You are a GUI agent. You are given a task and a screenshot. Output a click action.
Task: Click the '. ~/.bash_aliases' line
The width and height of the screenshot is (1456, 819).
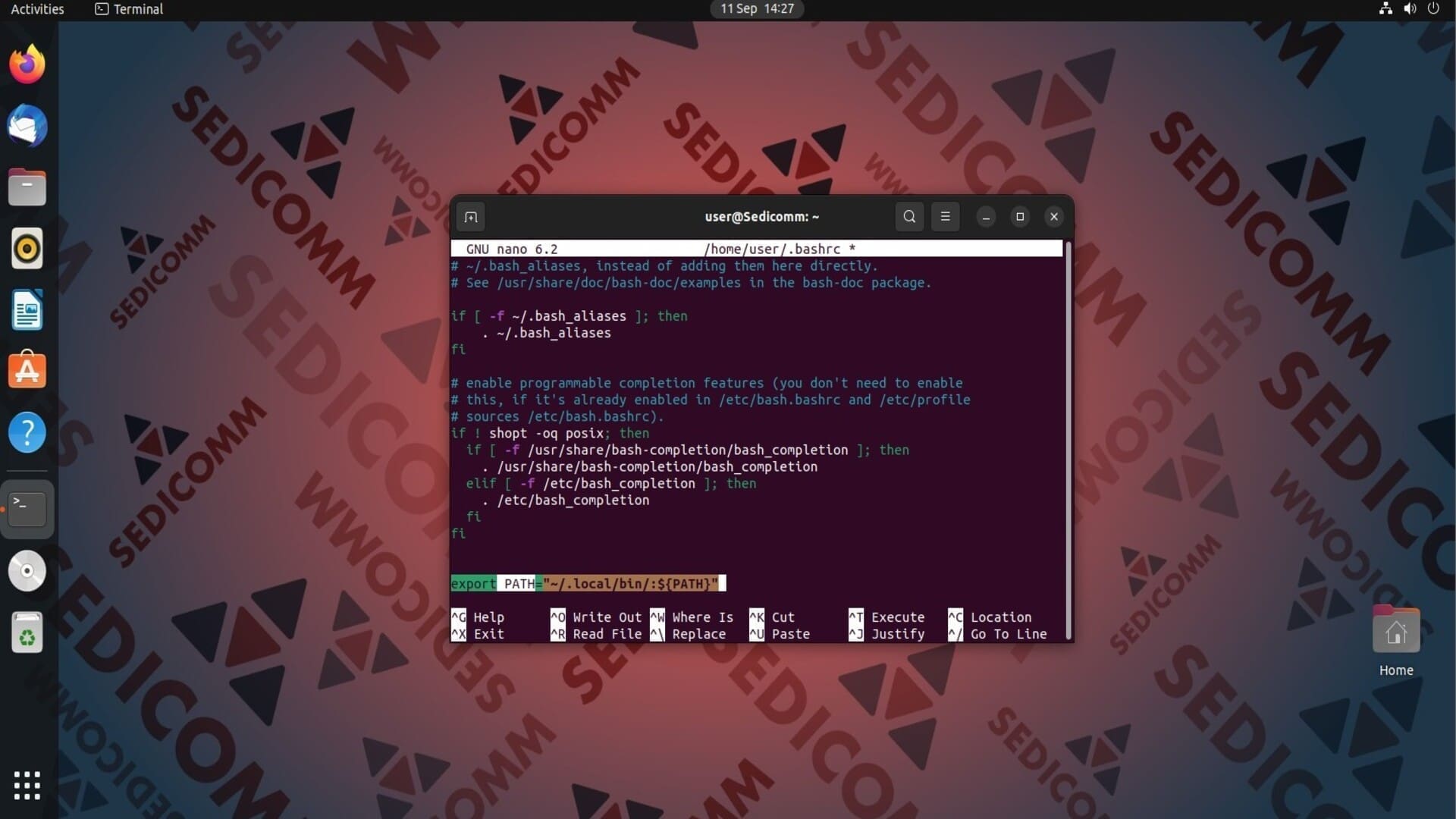click(546, 333)
